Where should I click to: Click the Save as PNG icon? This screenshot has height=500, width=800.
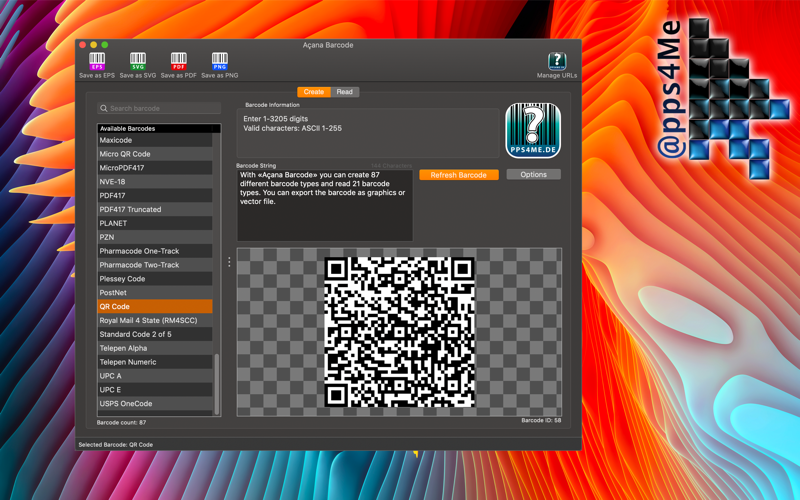pyautogui.click(x=219, y=61)
